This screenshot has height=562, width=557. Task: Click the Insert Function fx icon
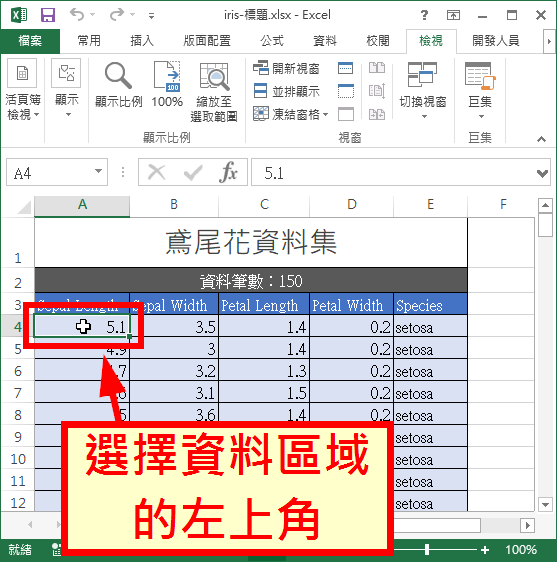pos(228,172)
